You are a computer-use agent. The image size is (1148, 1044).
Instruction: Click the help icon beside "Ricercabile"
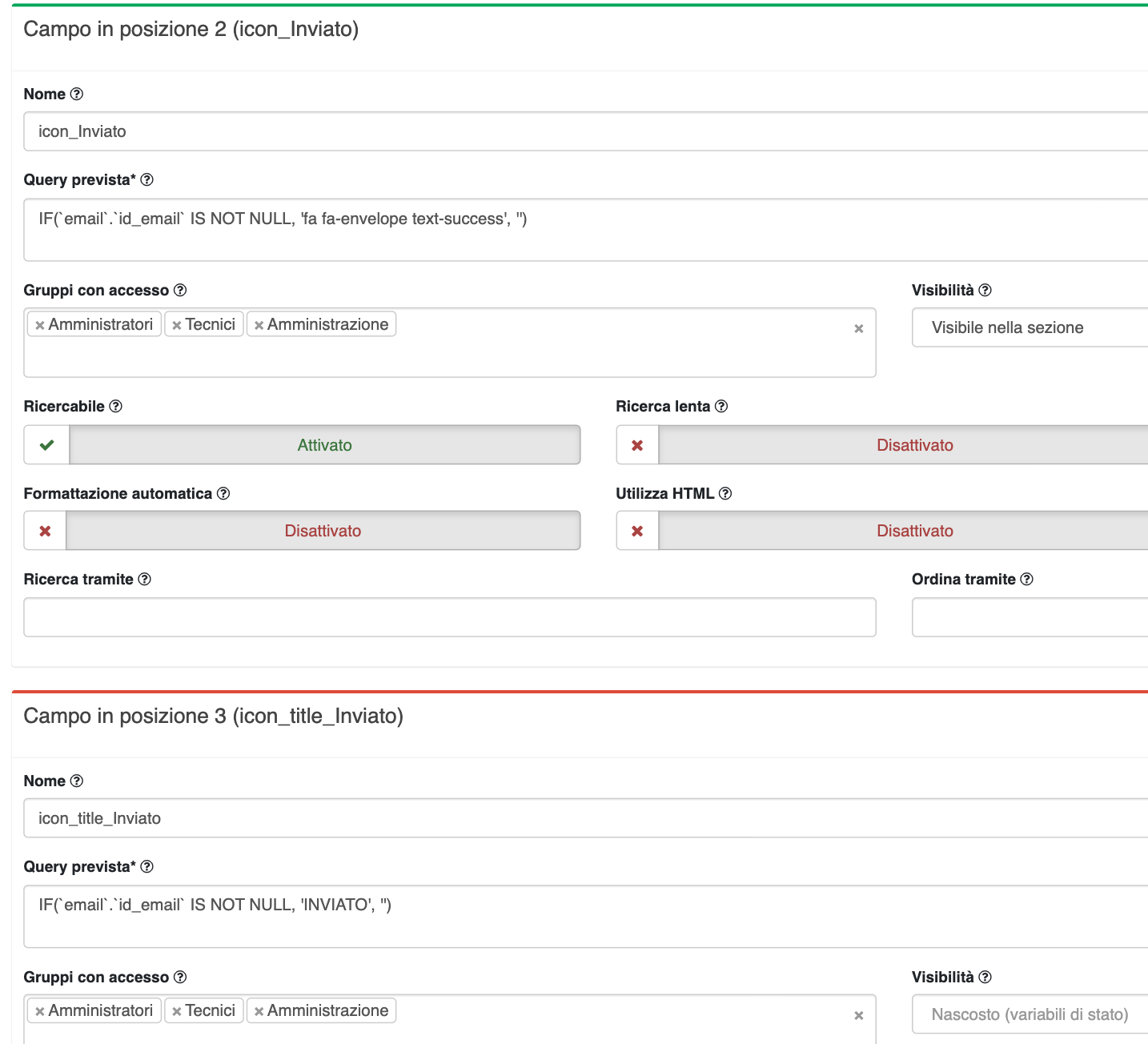117,406
